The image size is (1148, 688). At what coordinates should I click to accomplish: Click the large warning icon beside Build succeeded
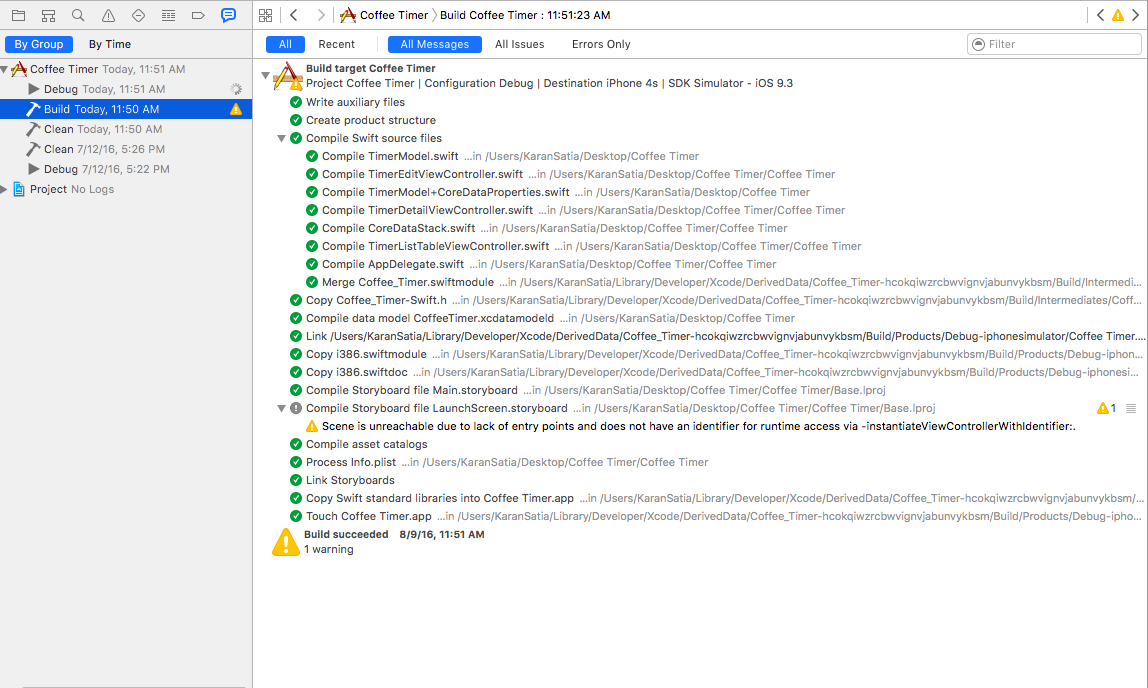(x=286, y=542)
